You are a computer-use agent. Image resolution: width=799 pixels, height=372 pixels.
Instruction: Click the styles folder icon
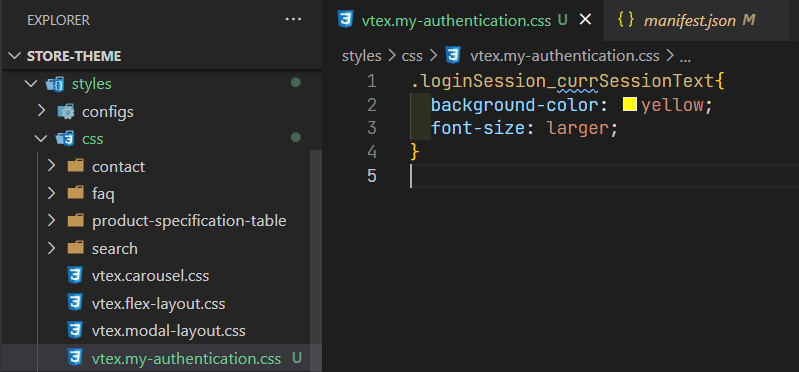pyautogui.click(x=55, y=84)
